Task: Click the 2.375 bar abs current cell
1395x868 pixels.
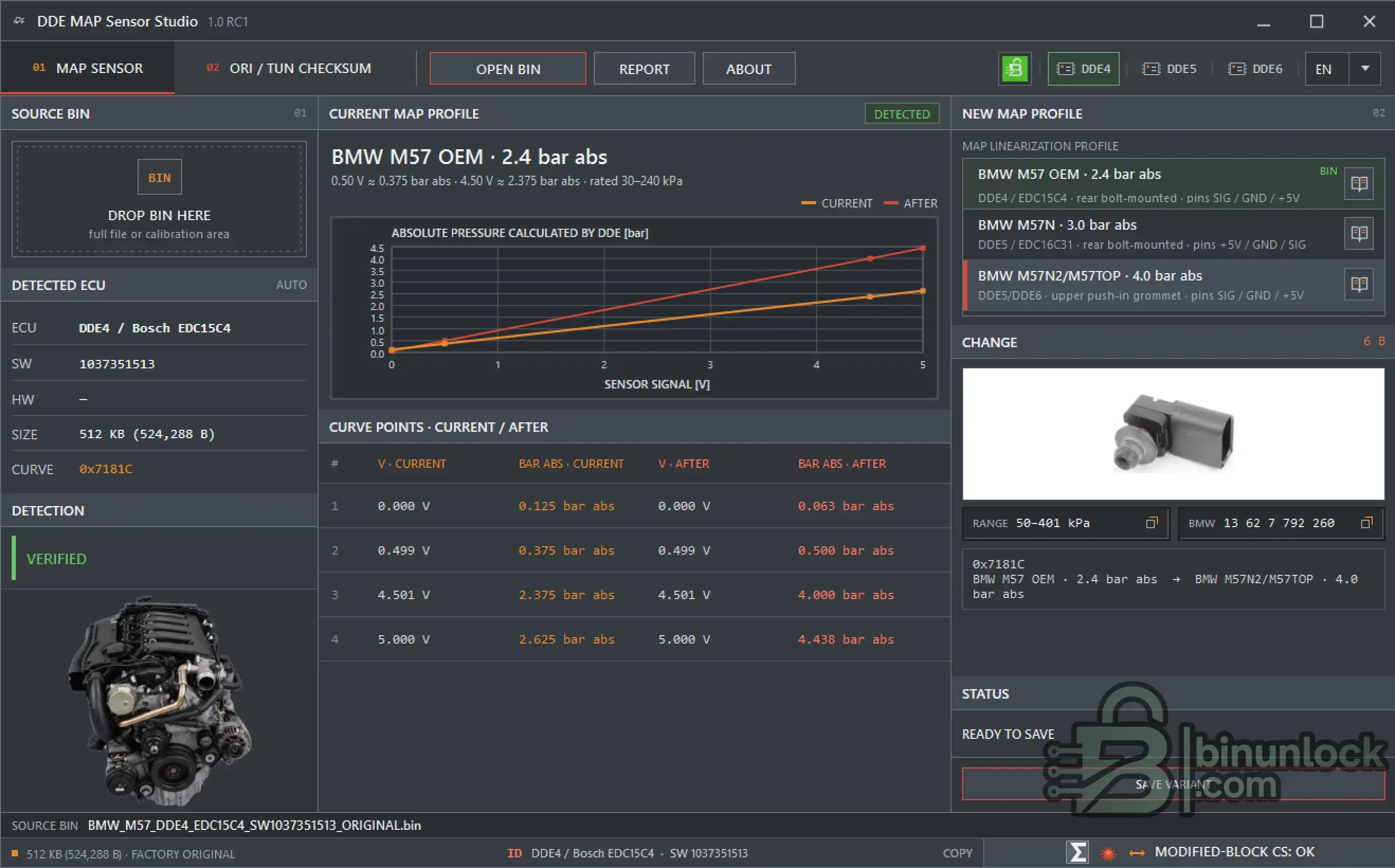Action: point(566,595)
